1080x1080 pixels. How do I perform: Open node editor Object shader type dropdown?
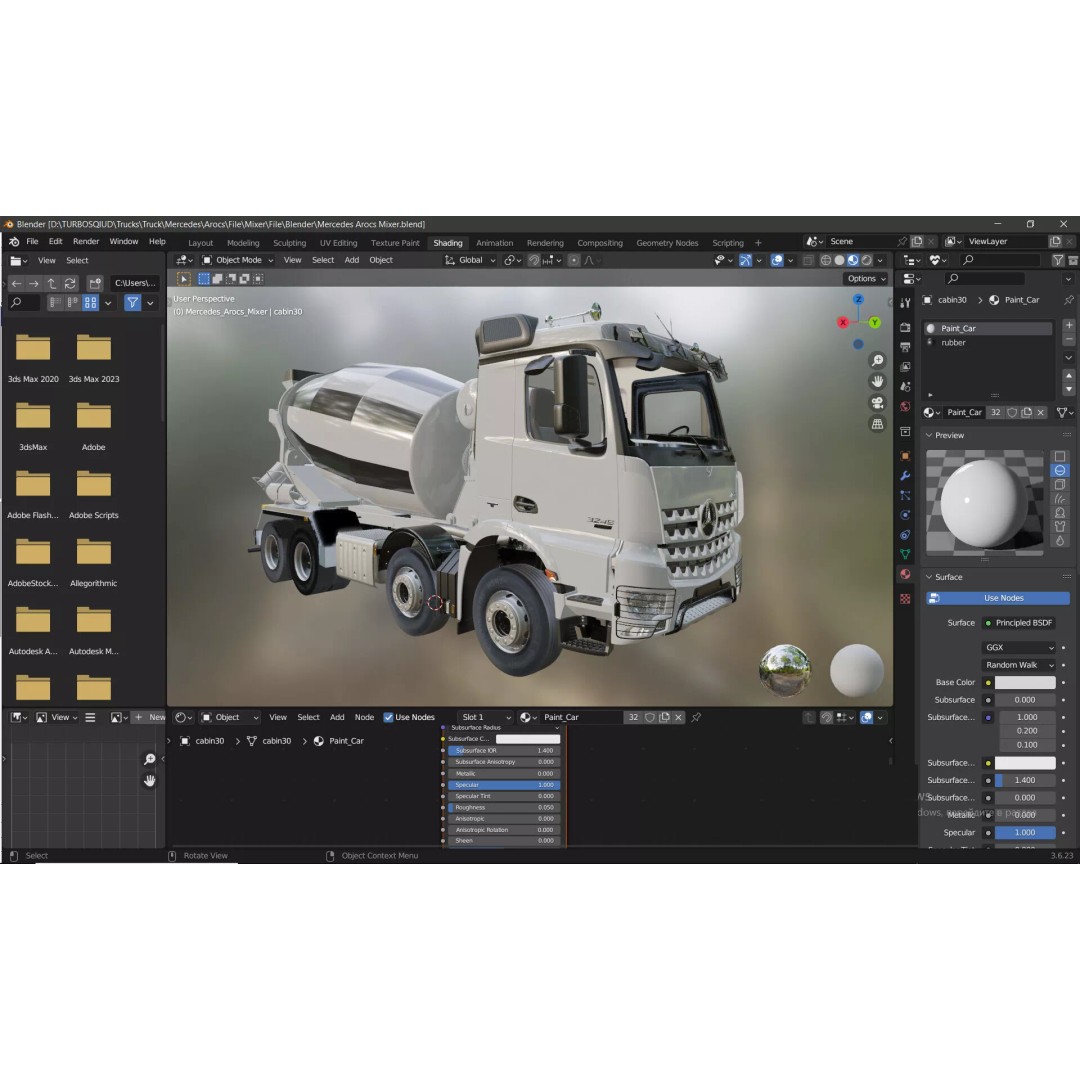tap(230, 717)
